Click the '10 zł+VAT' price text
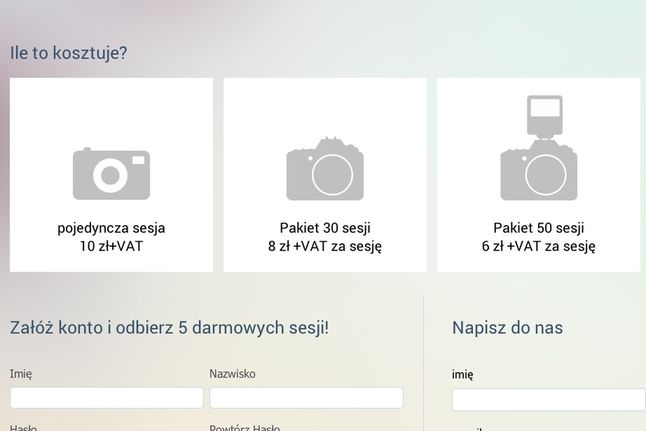The width and height of the screenshot is (646, 431). click(x=111, y=246)
